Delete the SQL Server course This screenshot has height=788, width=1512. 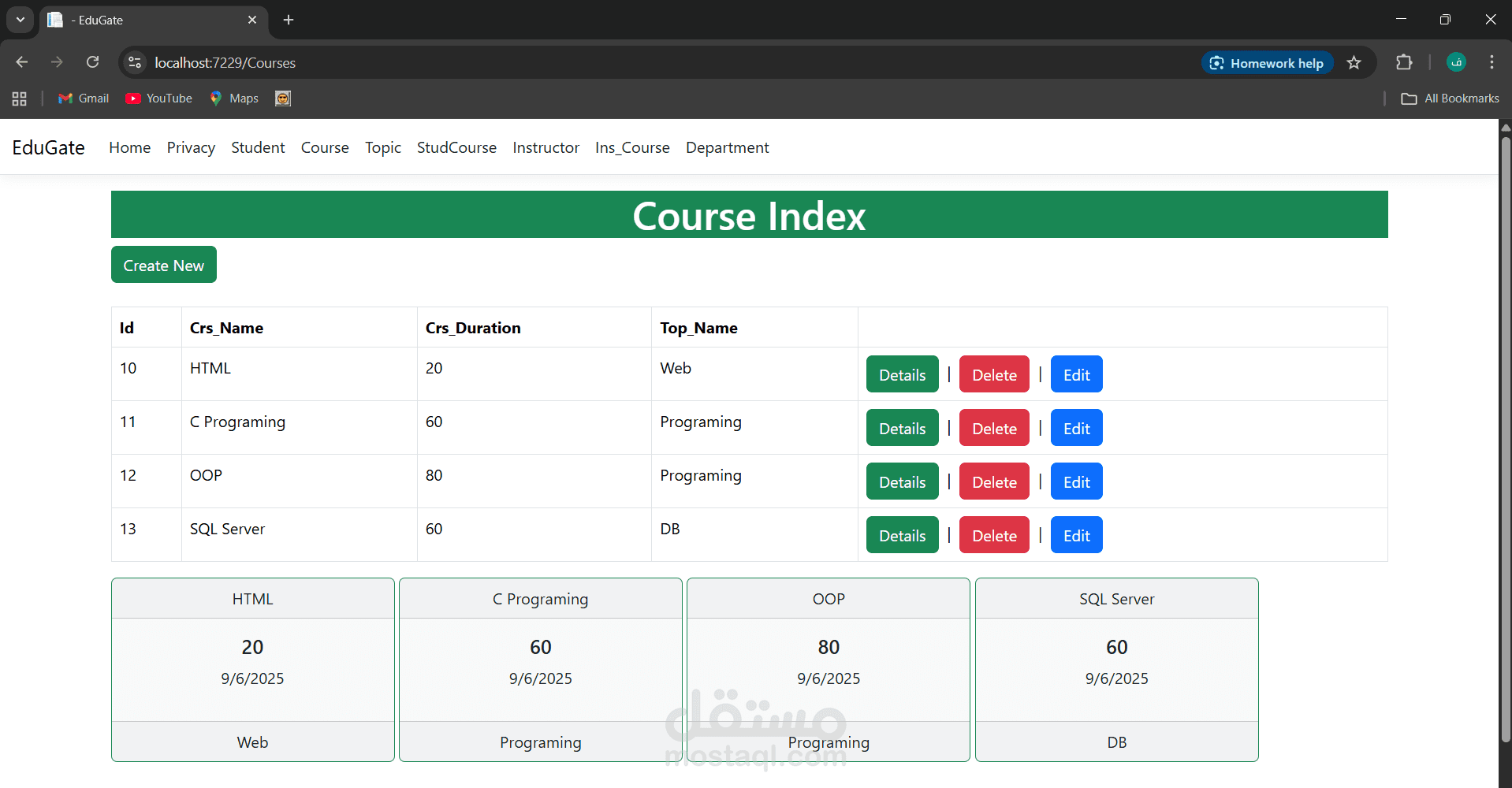[993, 536]
